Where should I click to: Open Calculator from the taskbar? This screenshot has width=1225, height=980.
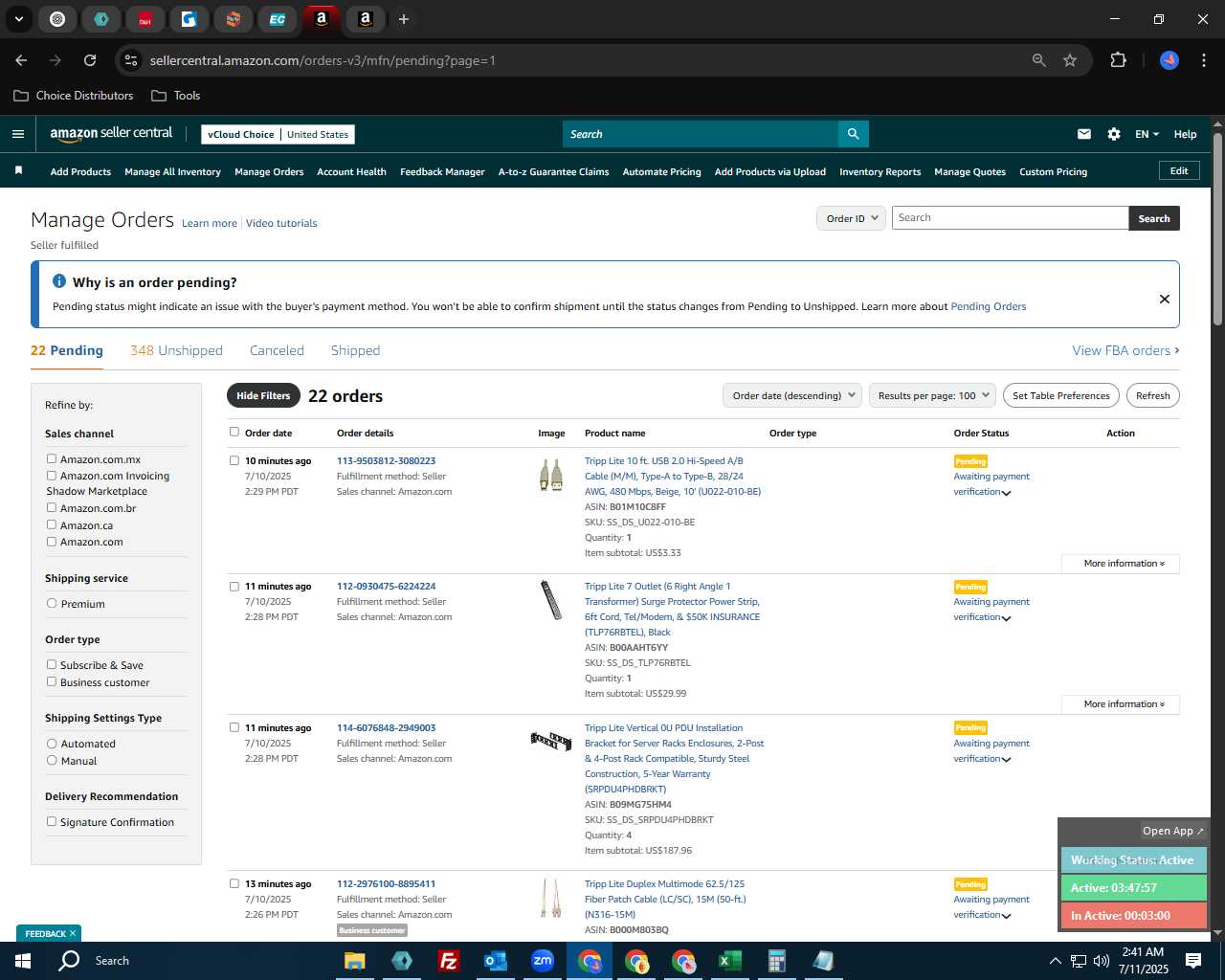click(x=776, y=961)
